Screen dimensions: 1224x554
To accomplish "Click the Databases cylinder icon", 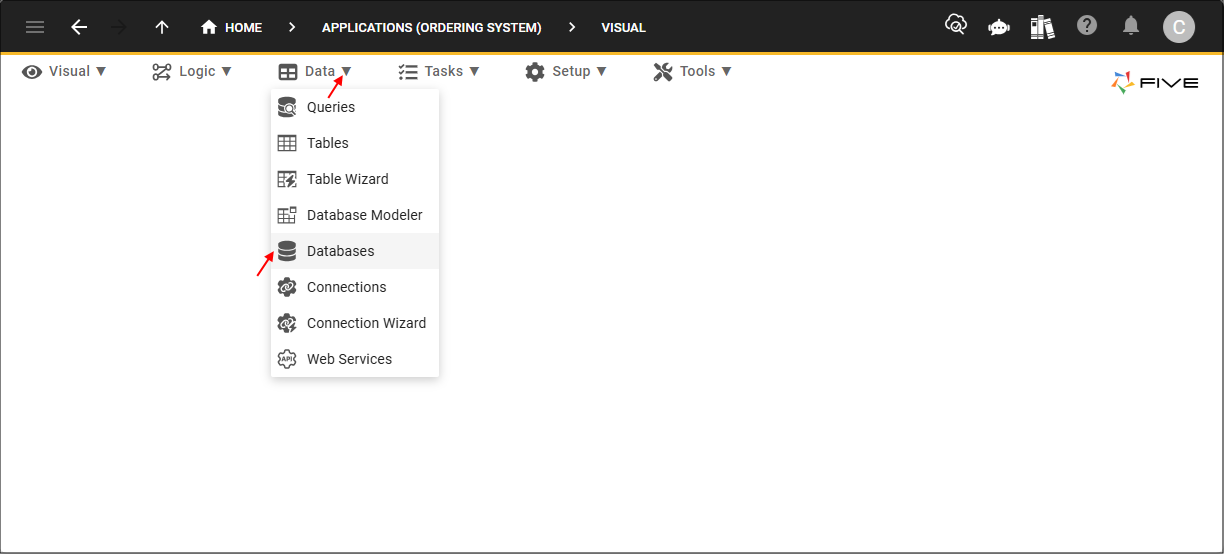I will (x=287, y=251).
